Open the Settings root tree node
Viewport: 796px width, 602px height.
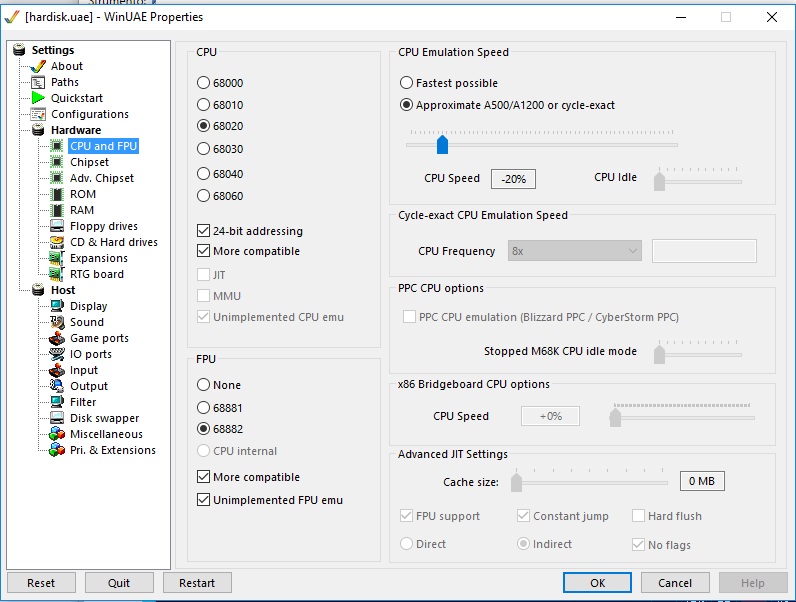tap(53, 50)
